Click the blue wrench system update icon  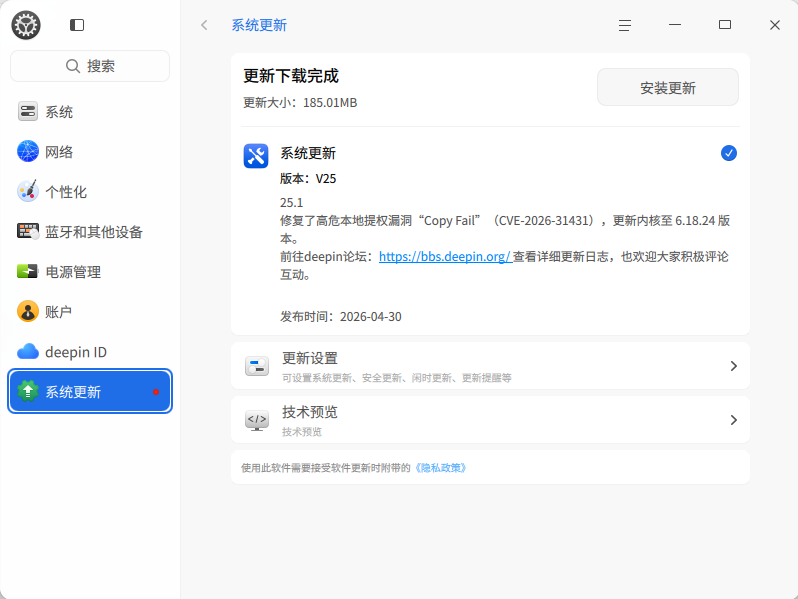(x=256, y=156)
